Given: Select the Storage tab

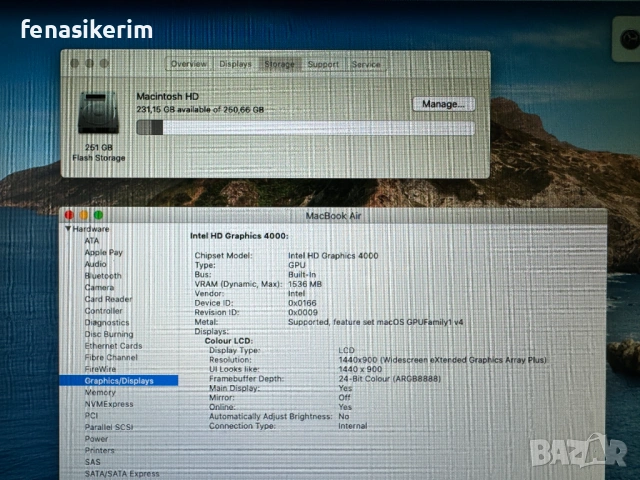Looking at the screenshot, I should tap(280, 64).
